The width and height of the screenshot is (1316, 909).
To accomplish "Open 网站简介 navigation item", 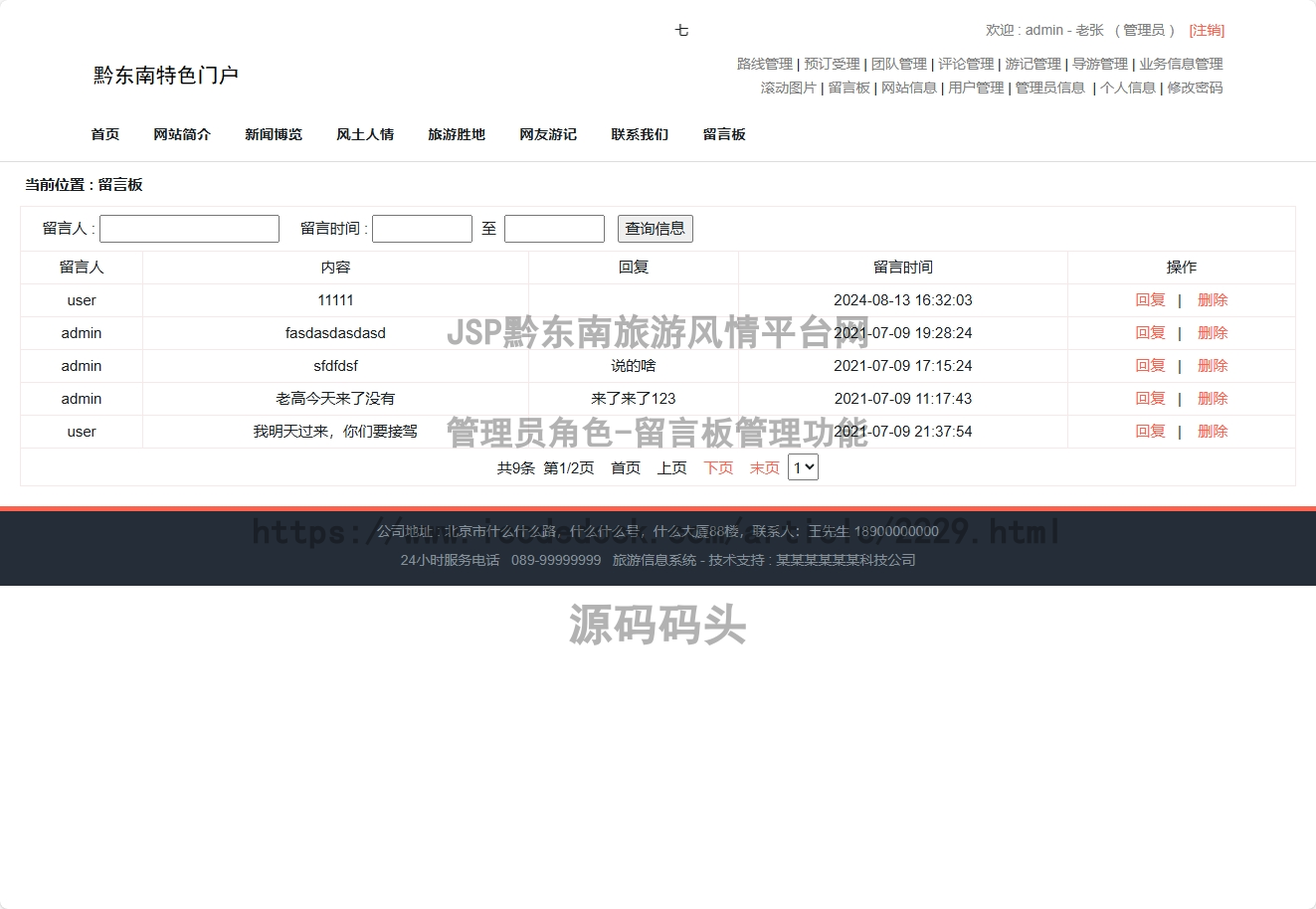I will click(x=182, y=134).
